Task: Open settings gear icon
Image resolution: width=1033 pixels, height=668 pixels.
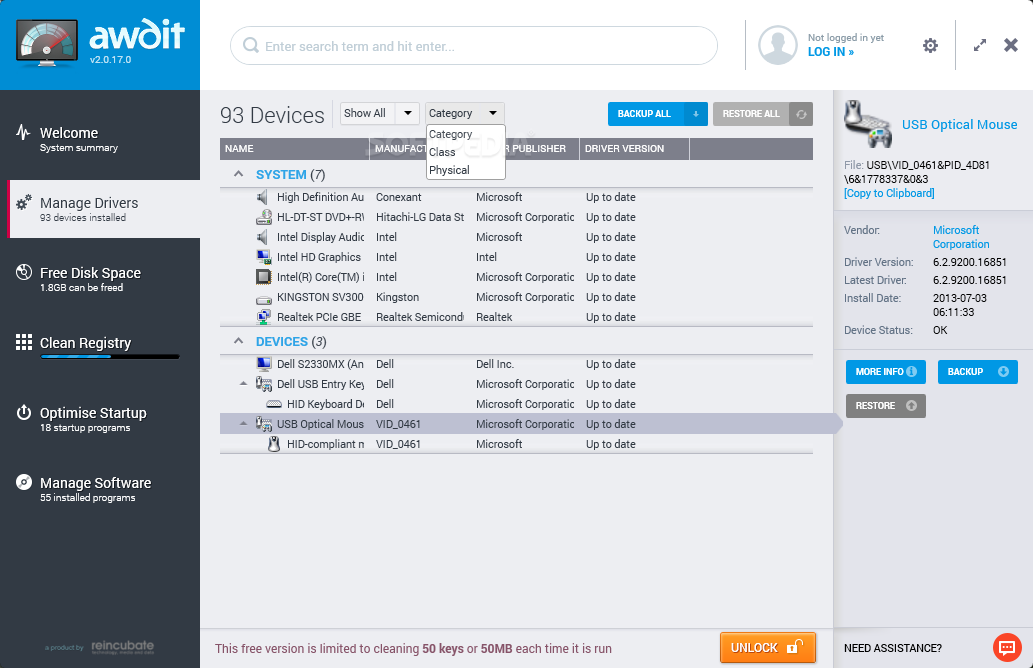Action: [x=930, y=45]
